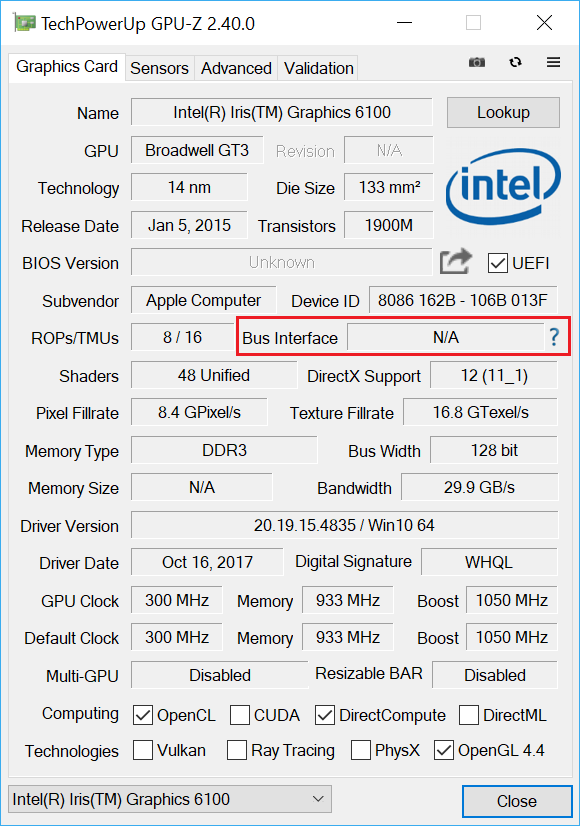Toggle the DirectCompute checkbox

pos(325,715)
